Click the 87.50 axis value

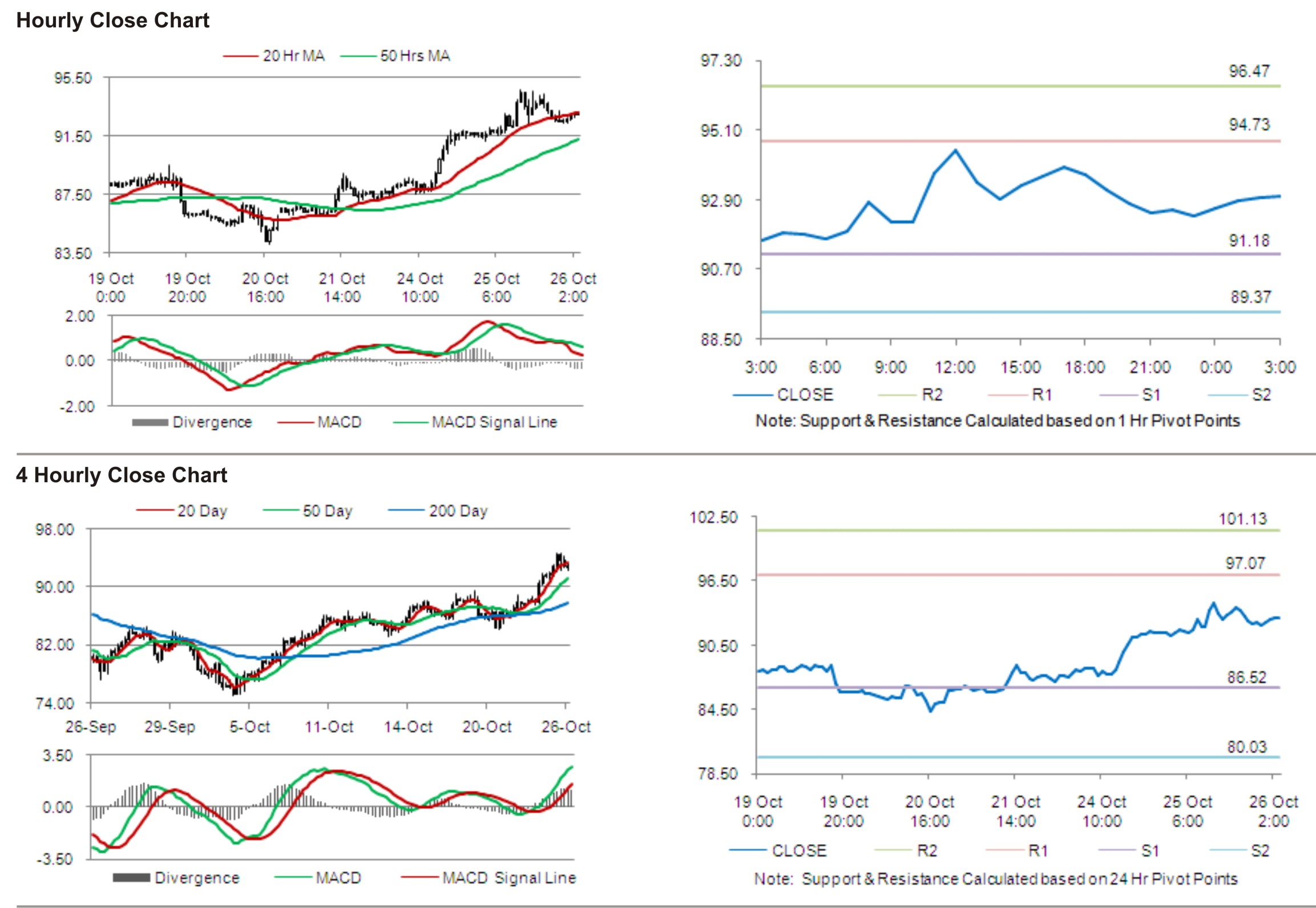click(x=73, y=195)
